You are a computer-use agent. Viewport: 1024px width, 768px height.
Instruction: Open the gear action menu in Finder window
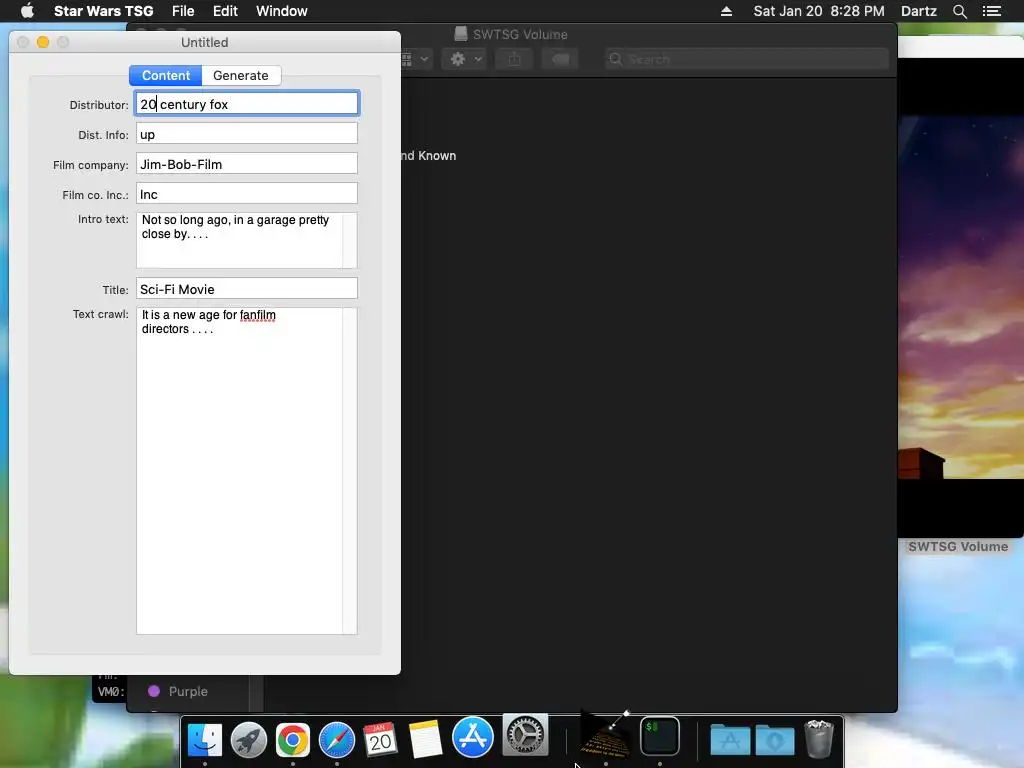465,59
